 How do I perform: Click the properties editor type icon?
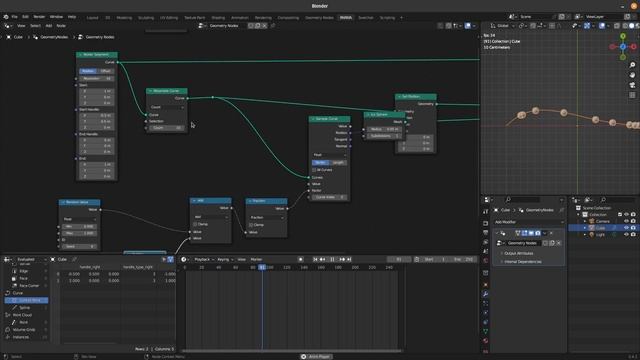(487, 200)
